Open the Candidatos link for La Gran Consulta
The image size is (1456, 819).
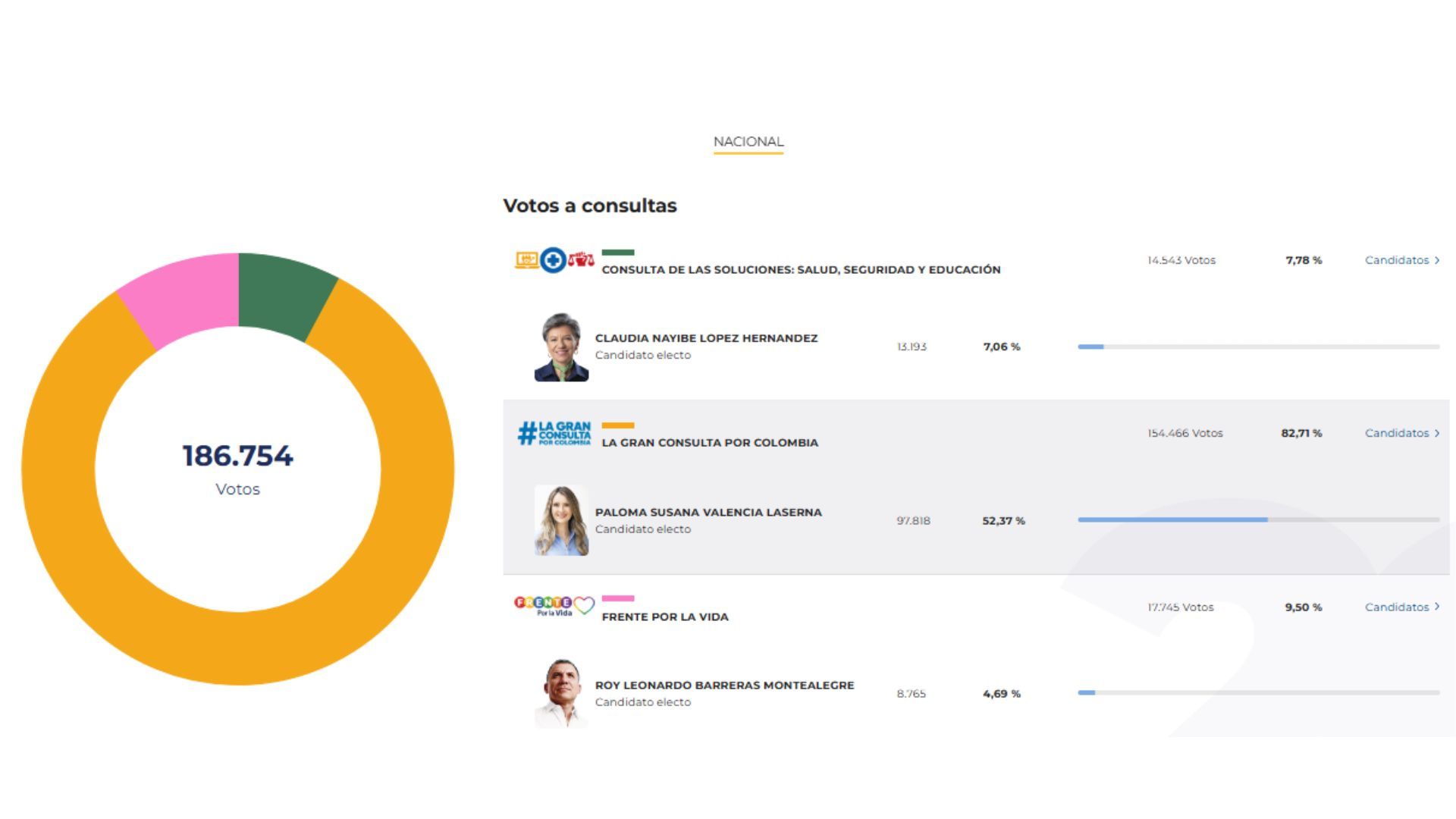click(1398, 432)
